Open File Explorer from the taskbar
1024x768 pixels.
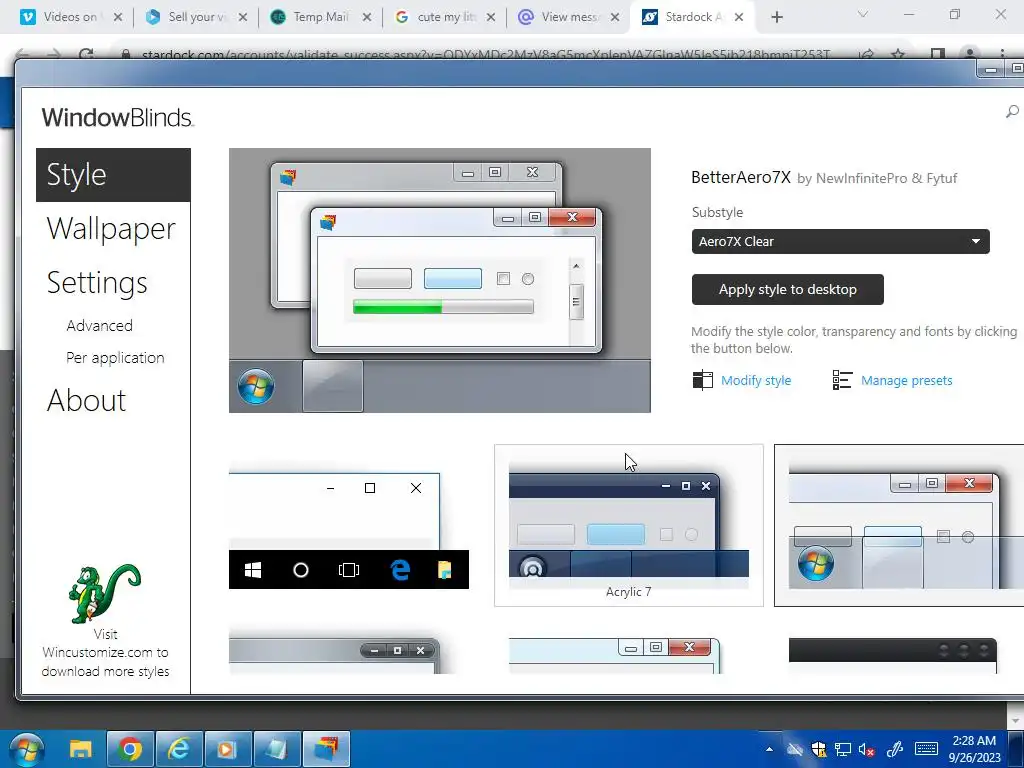point(80,749)
